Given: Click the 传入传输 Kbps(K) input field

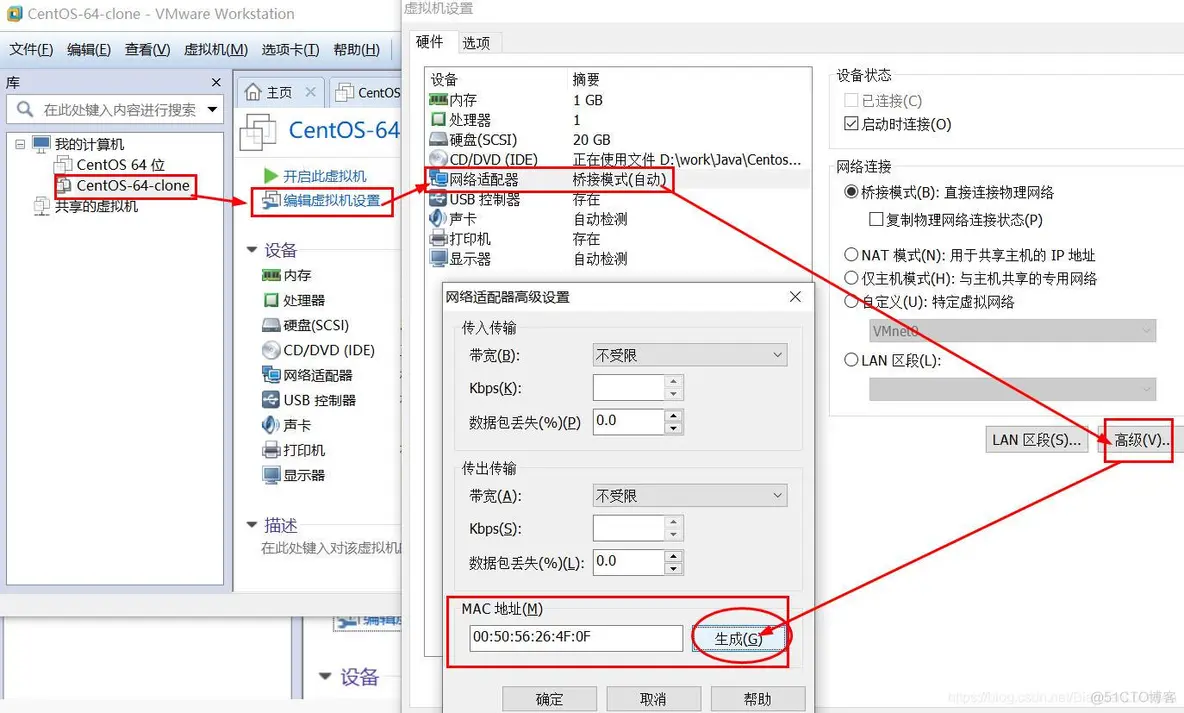Looking at the screenshot, I should [x=628, y=388].
